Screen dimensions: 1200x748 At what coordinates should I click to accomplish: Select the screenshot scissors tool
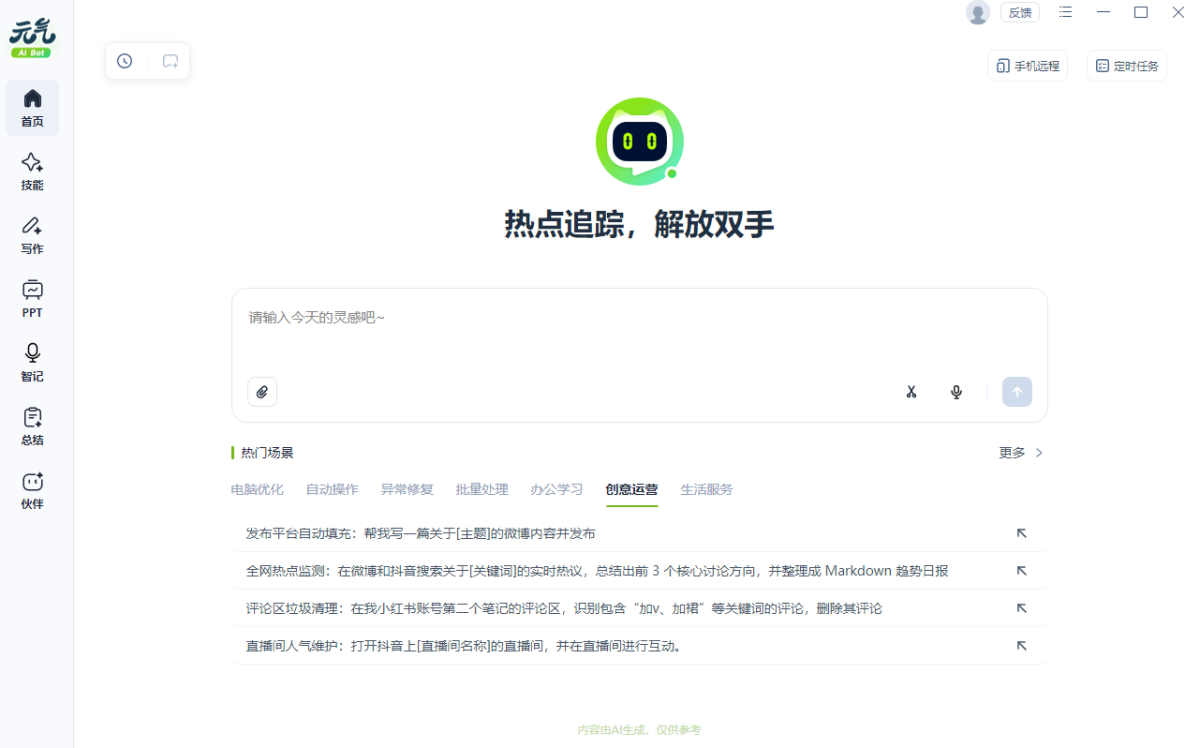tap(911, 392)
